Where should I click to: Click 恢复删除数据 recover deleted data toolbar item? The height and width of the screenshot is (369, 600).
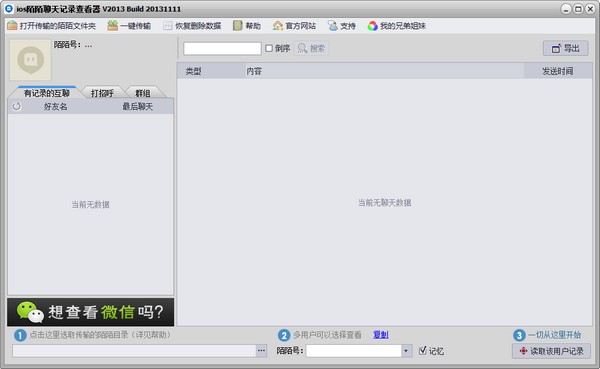coord(192,26)
